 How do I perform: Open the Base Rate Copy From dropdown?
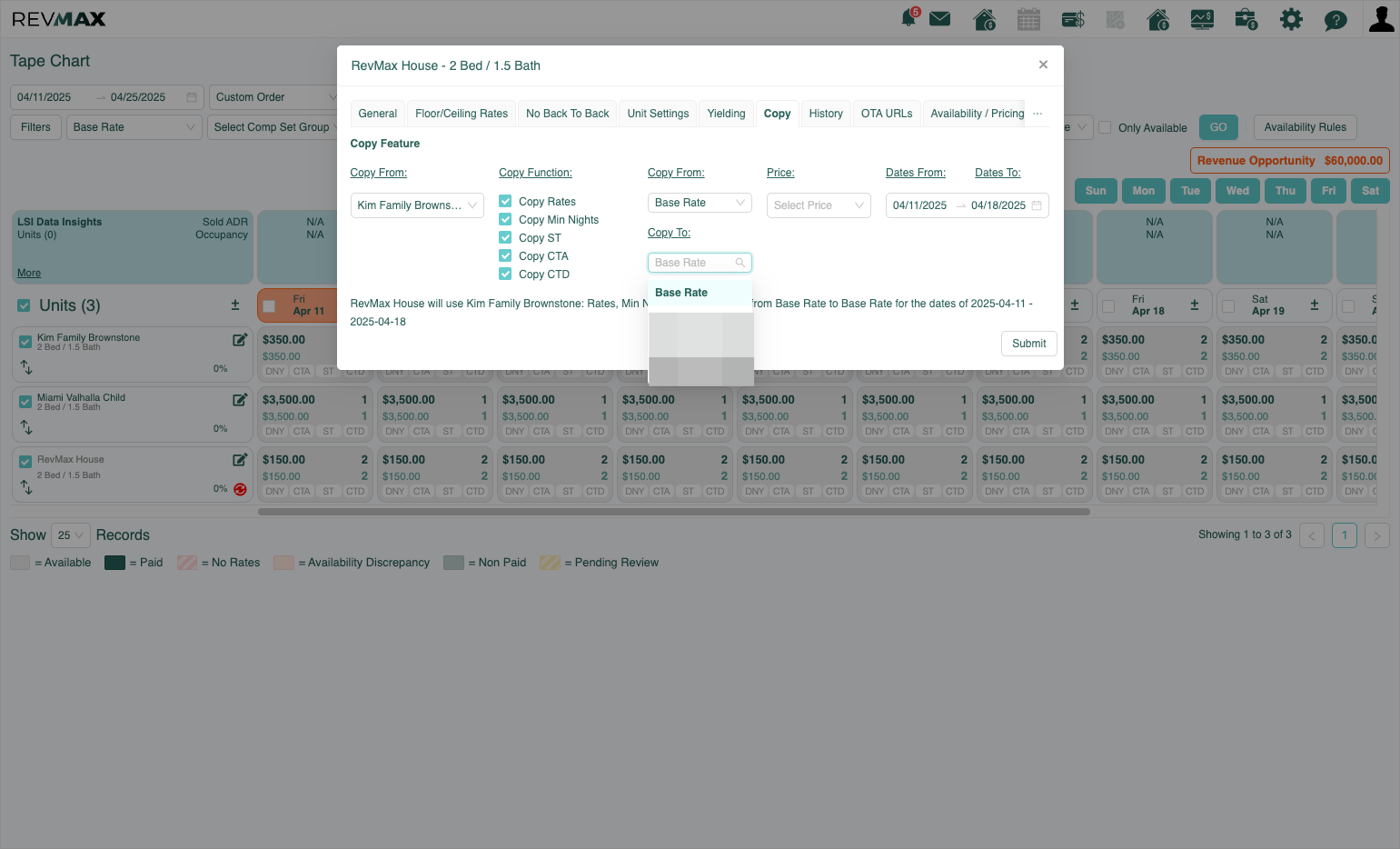(700, 203)
